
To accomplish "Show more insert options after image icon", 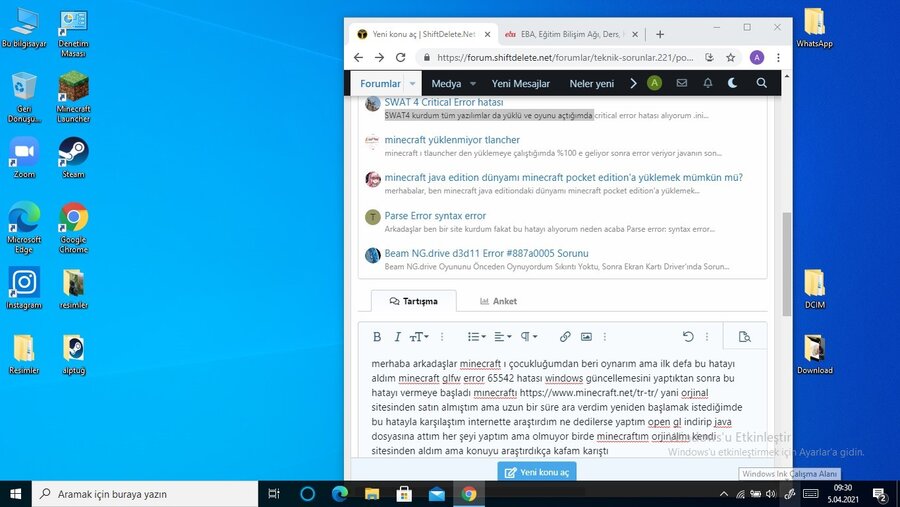I will [x=604, y=337].
